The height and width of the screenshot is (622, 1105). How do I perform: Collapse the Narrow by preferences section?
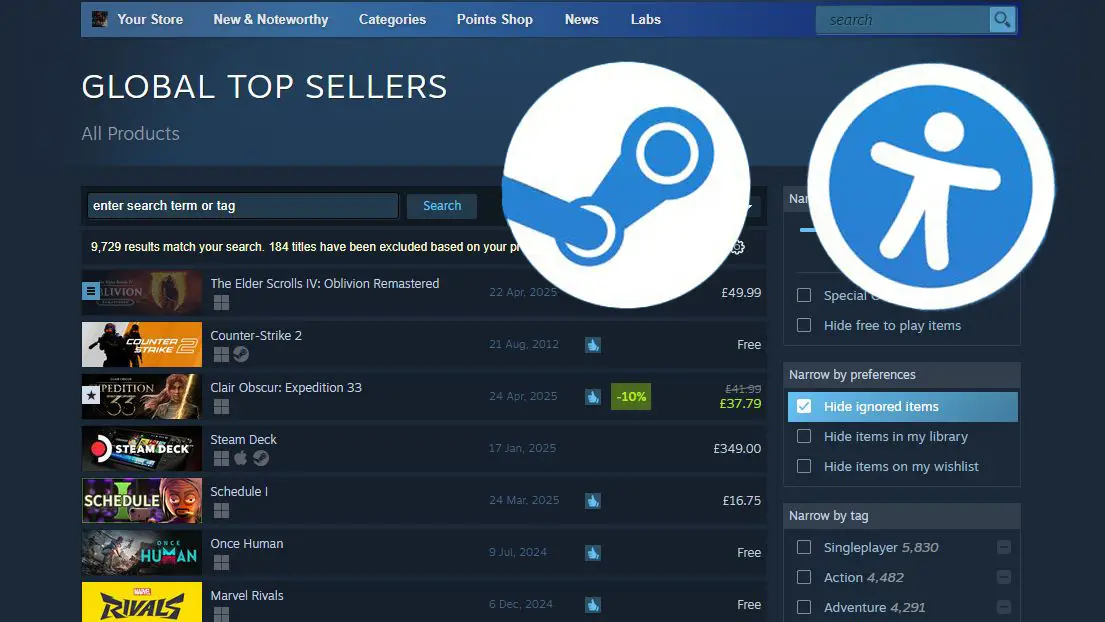coord(901,375)
